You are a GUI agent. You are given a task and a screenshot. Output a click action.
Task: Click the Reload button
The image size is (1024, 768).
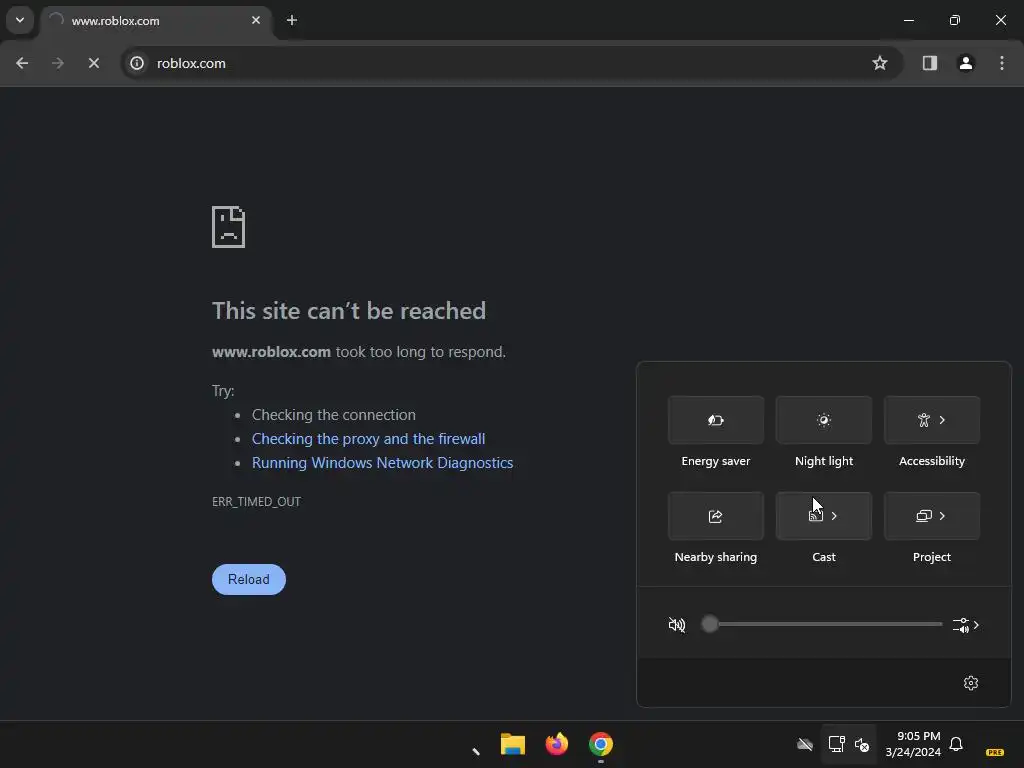[x=249, y=579]
